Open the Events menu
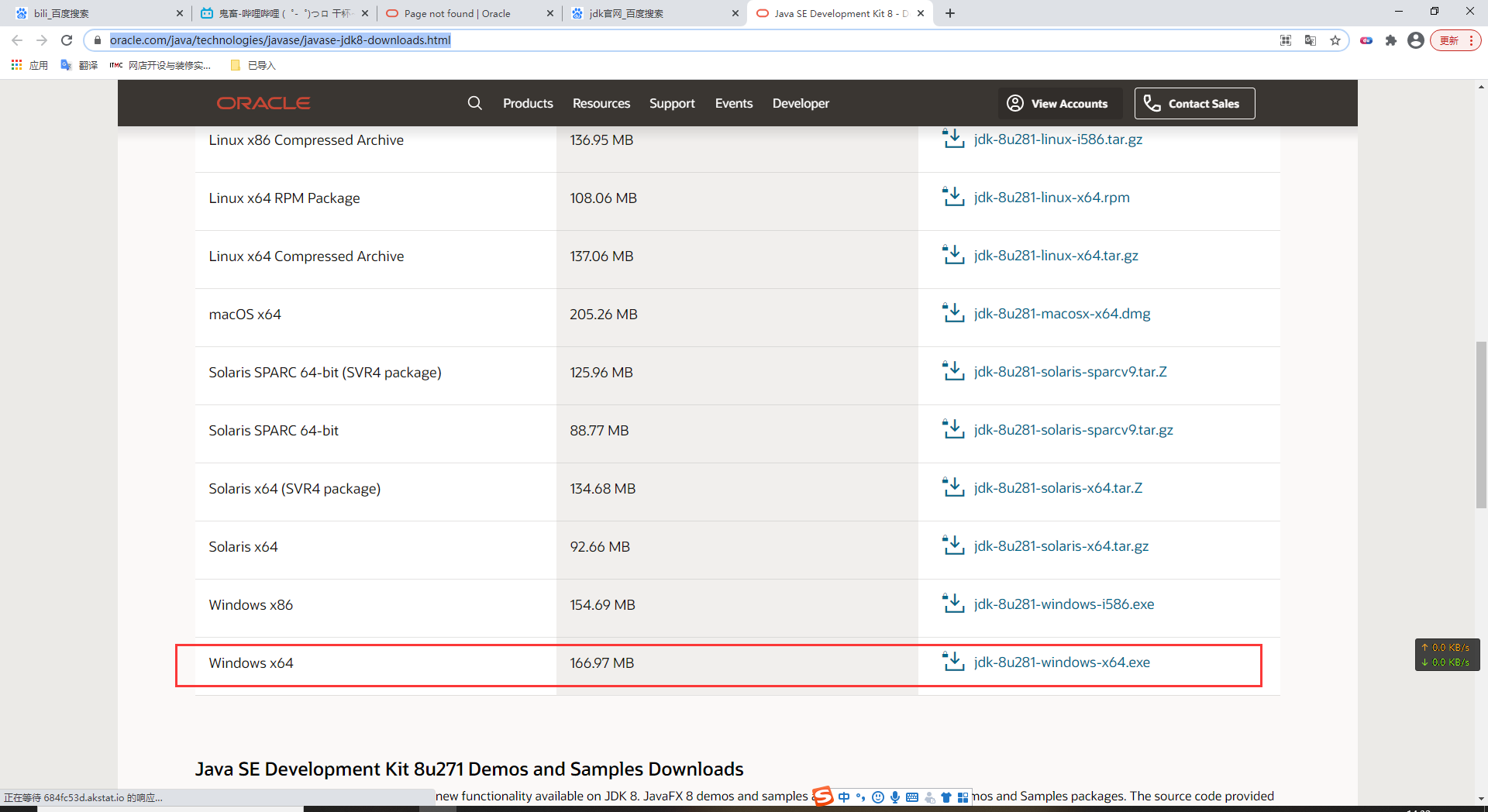 (x=734, y=103)
